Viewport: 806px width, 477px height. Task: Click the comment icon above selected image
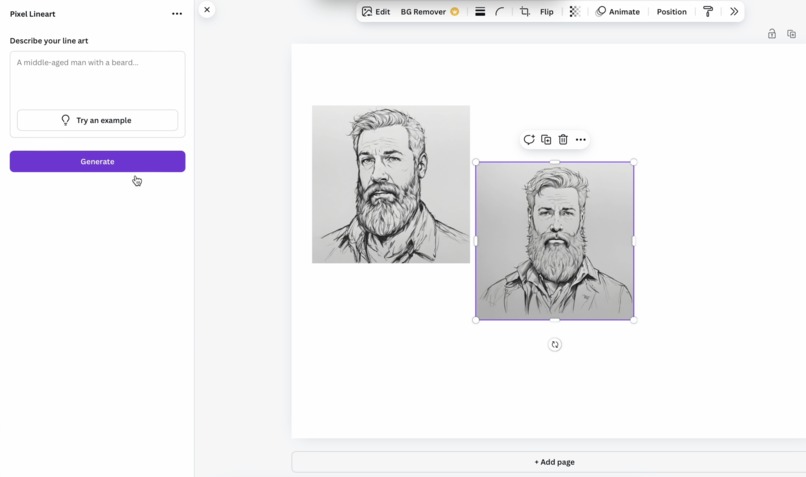pyautogui.click(x=529, y=139)
